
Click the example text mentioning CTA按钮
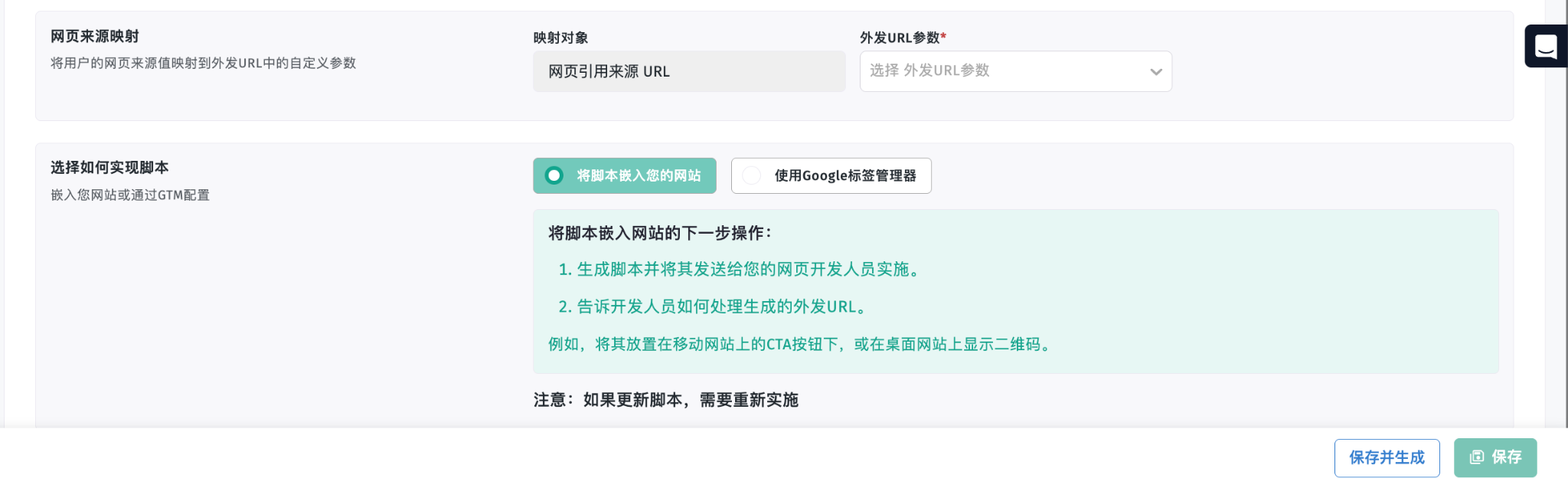click(x=801, y=344)
